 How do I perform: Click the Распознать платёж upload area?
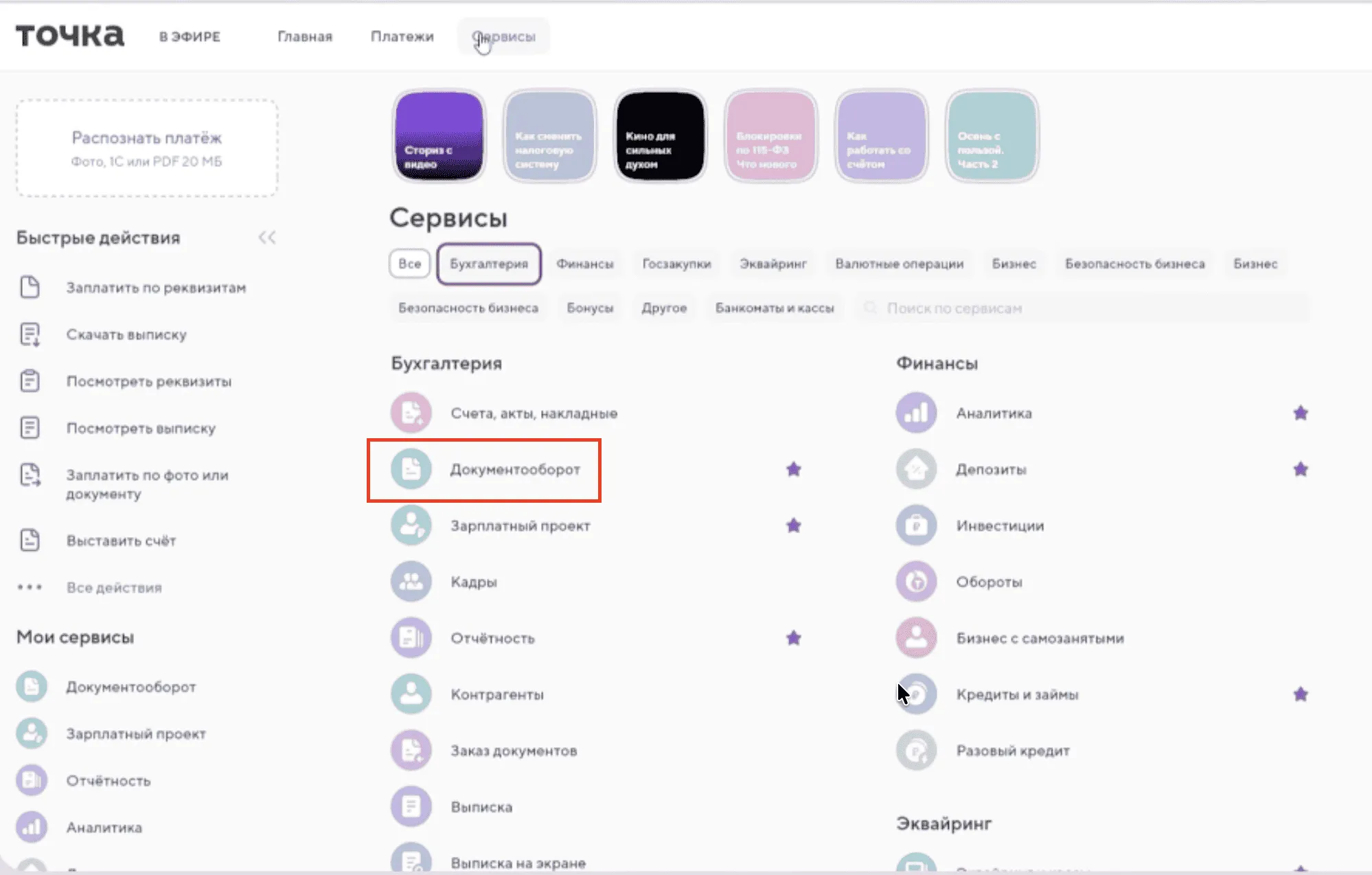[146, 148]
